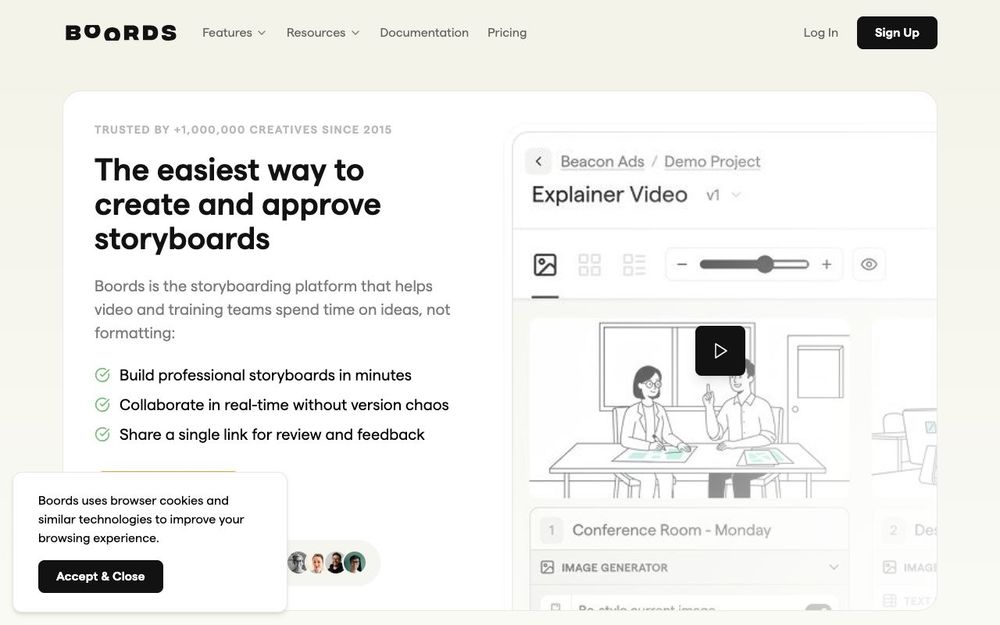Open the Pricing page
This screenshot has width=1000, height=625.
click(507, 33)
